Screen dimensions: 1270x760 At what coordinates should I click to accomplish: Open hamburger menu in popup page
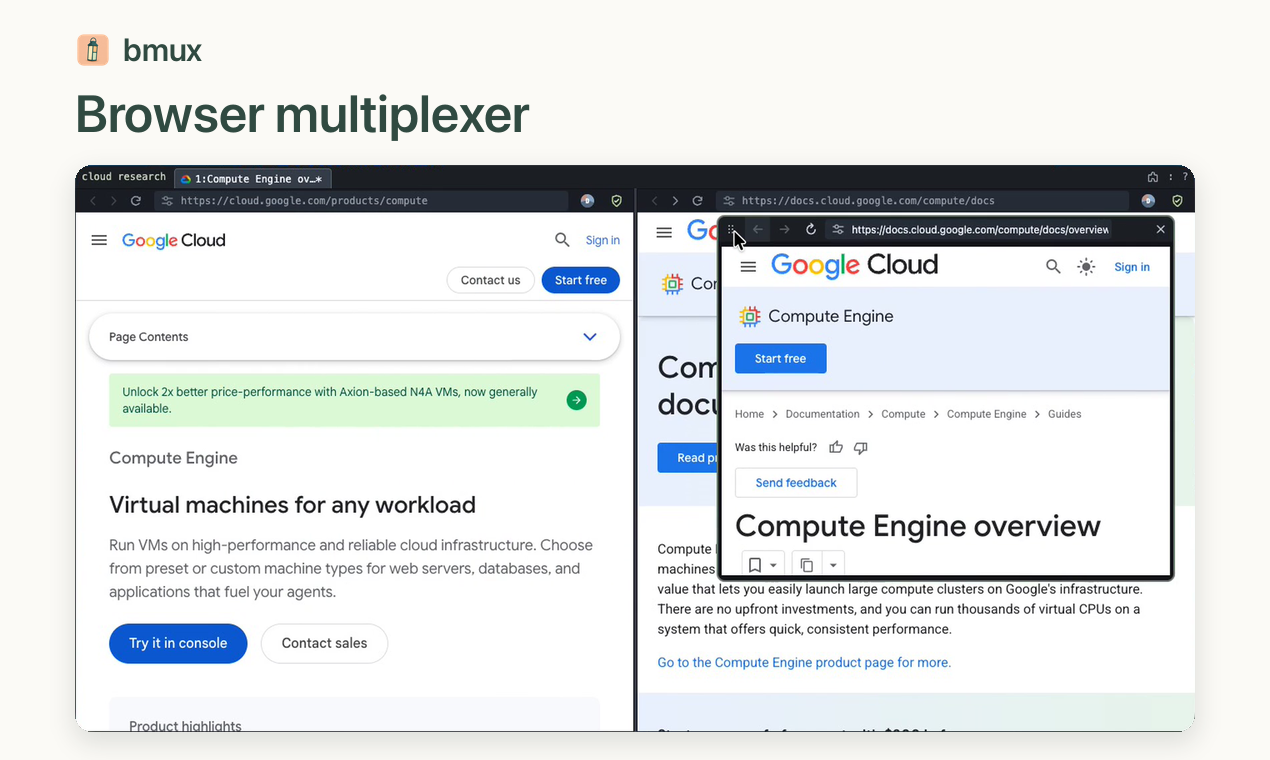(748, 267)
